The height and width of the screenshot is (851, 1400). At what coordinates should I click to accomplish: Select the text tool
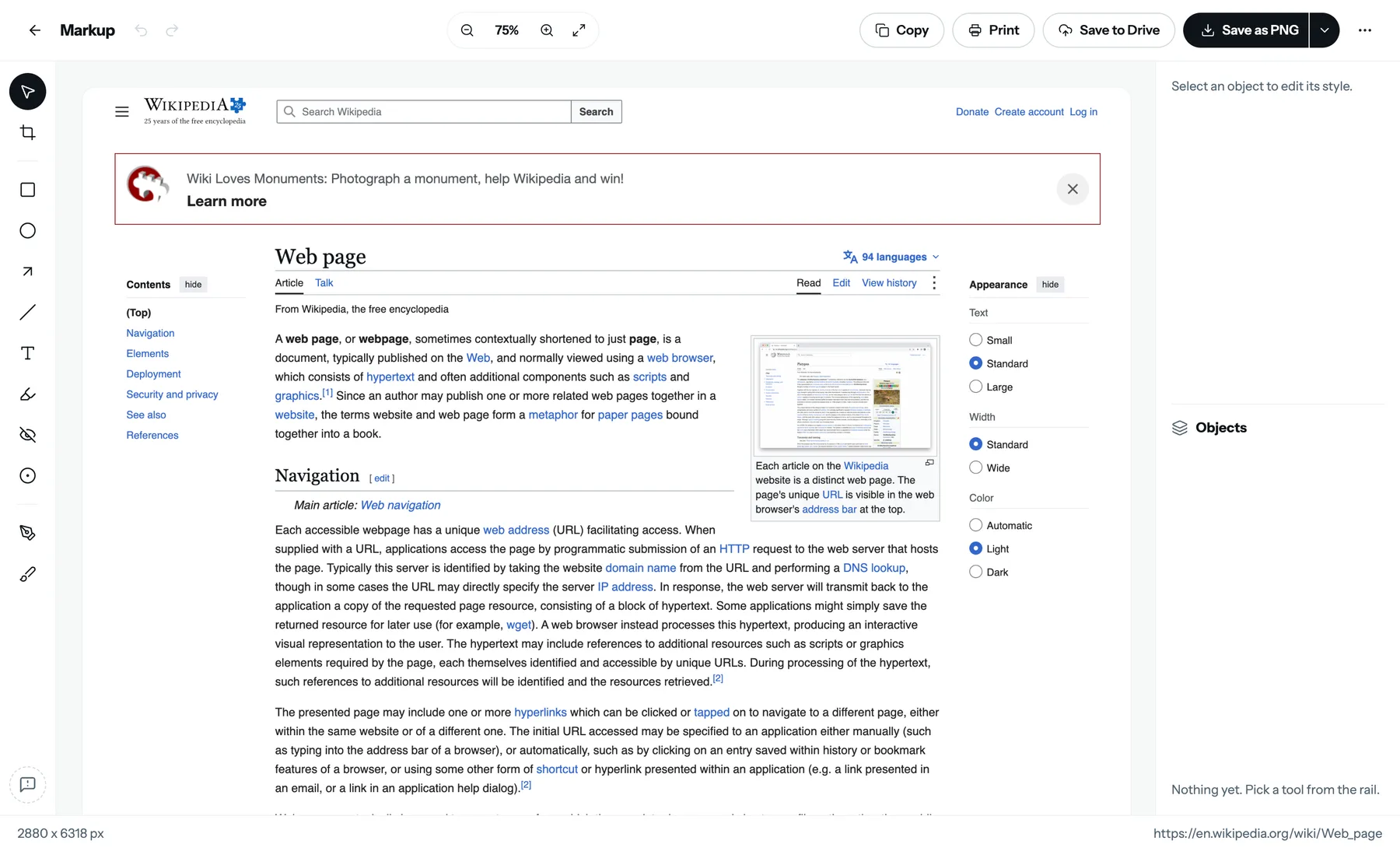28,353
